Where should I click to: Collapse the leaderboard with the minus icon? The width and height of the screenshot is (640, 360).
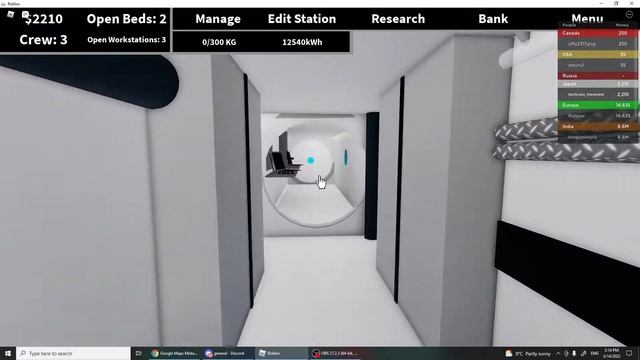[629, 14]
